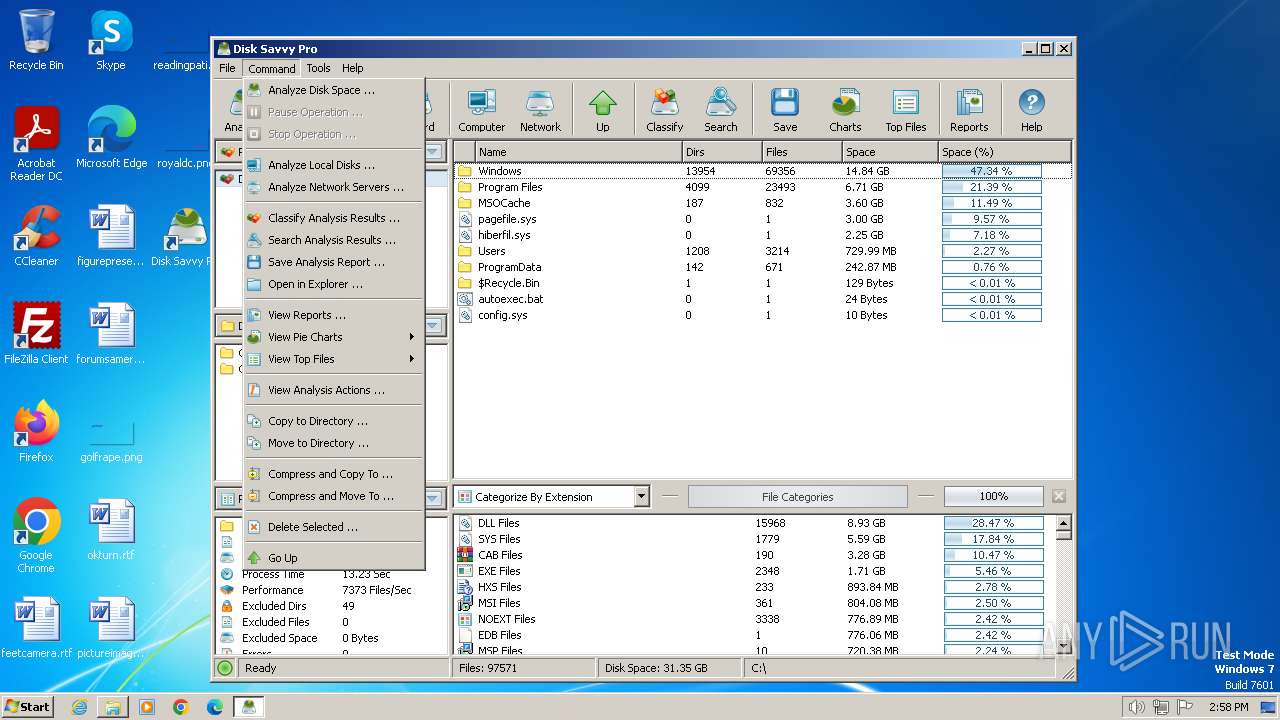Open the Top Files toolbar icon
The width and height of the screenshot is (1280, 720).
pos(906,109)
